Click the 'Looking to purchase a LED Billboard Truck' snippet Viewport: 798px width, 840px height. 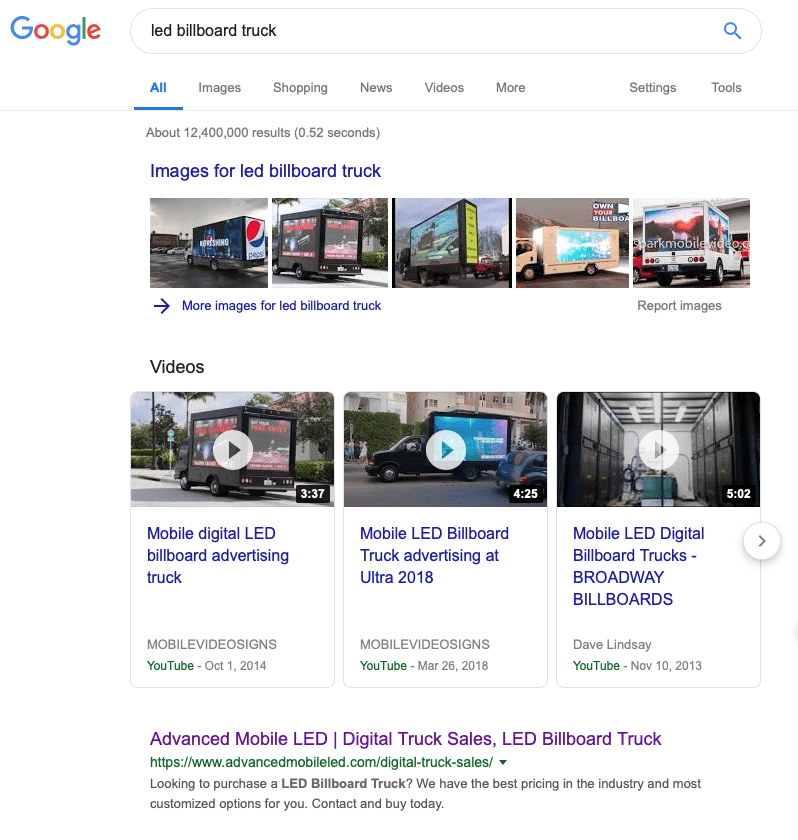pos(425,793)
